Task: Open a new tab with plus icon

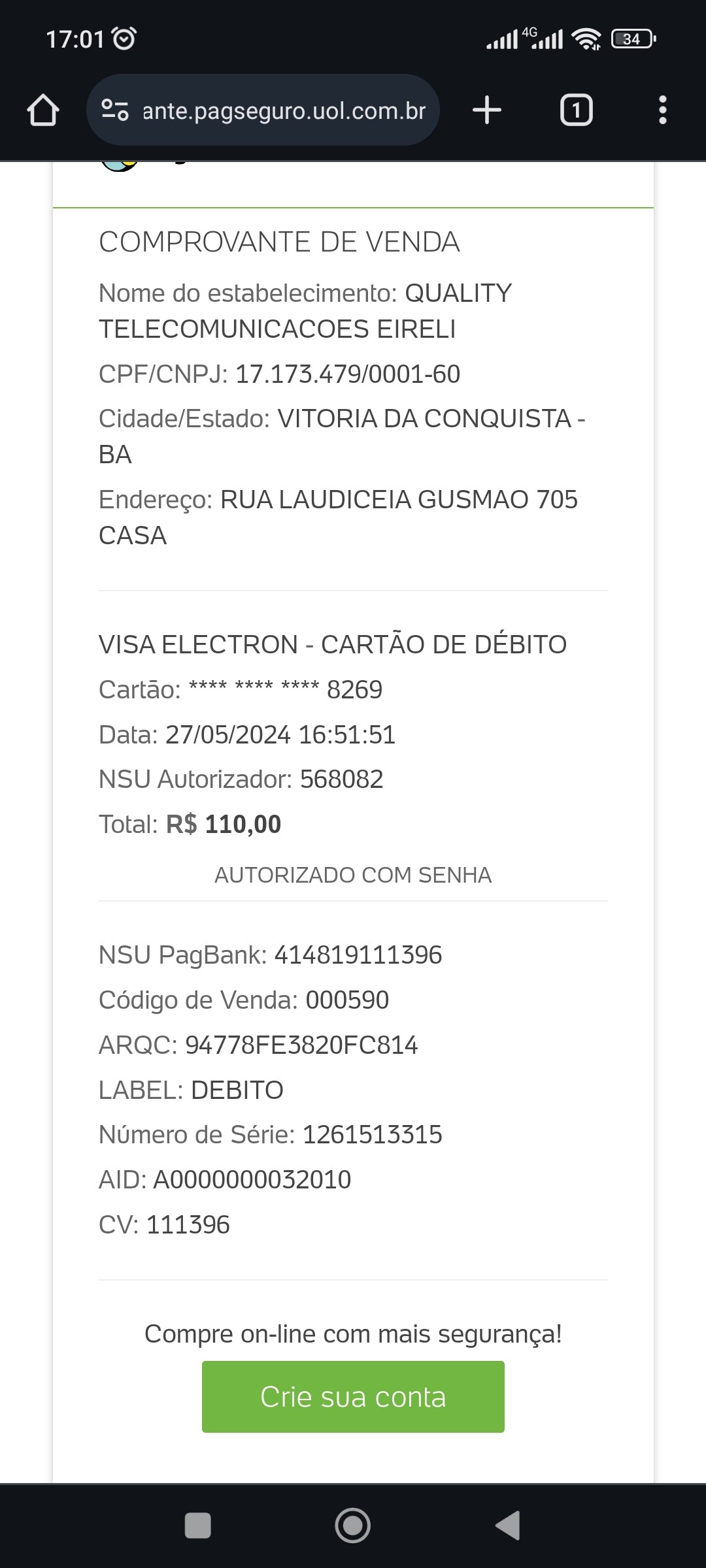Action: [x=487, y=110]
